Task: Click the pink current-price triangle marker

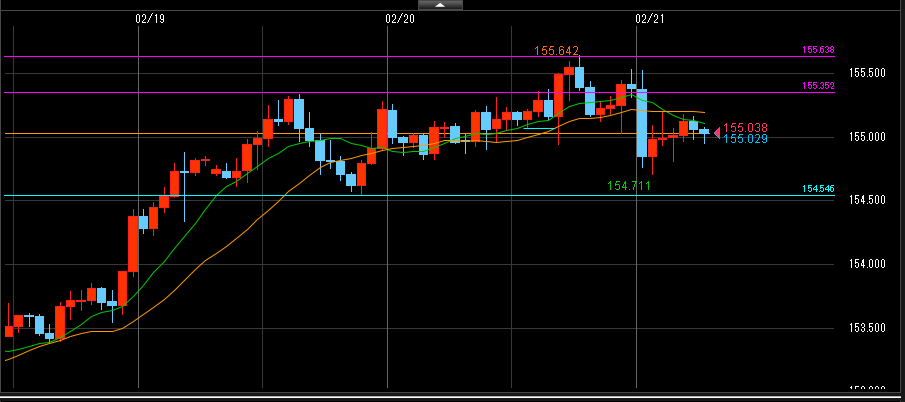Action: 716,131
